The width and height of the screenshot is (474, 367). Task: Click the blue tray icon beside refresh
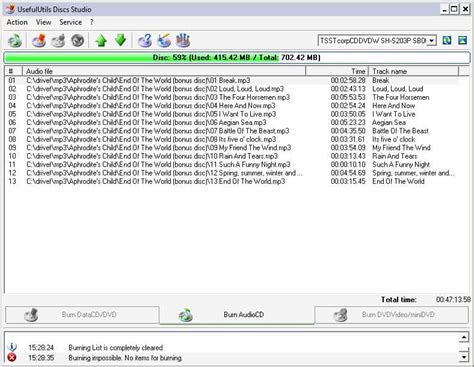click(462, 41)
